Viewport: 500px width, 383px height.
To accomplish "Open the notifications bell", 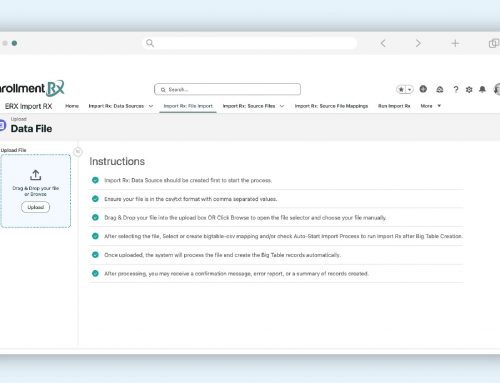I will 482,89.
